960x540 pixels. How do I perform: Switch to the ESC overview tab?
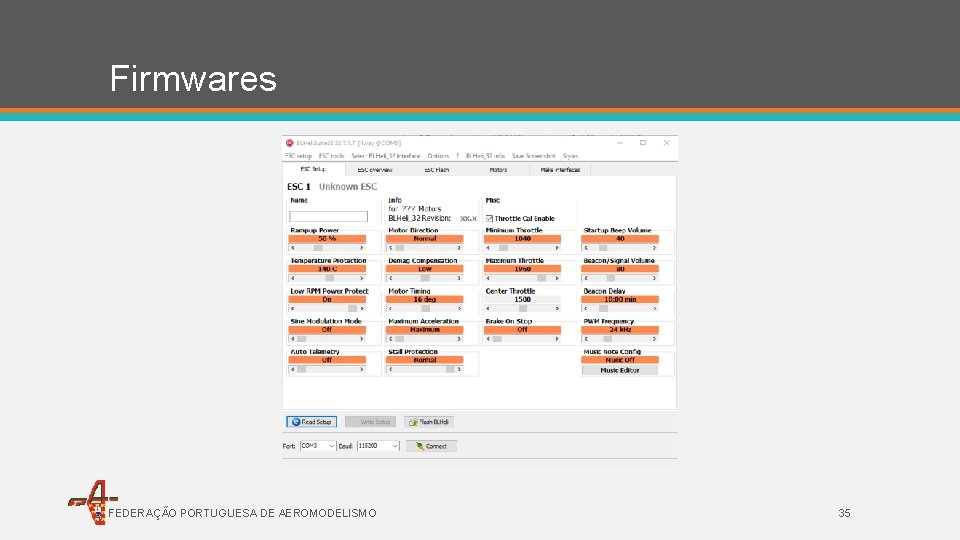point(375,170)
